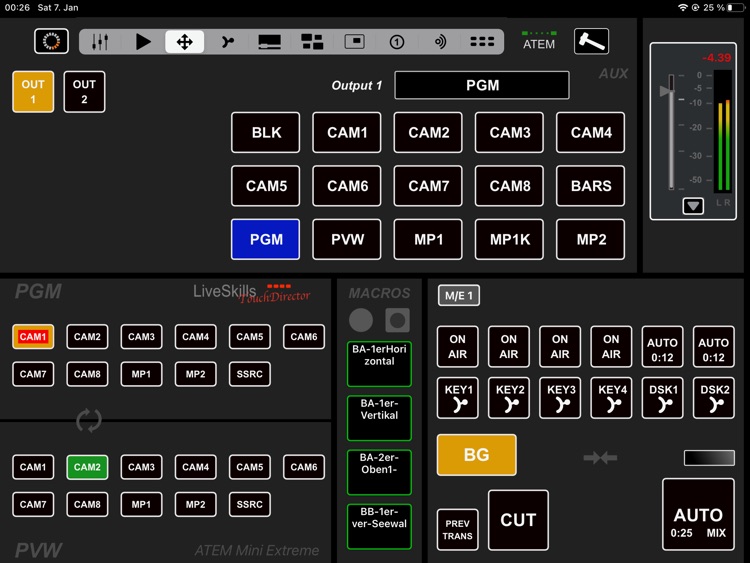Viewport: 750px width, 563px height.
Task: Select CAM1 in the PGM row
Action: pos(33,337)
